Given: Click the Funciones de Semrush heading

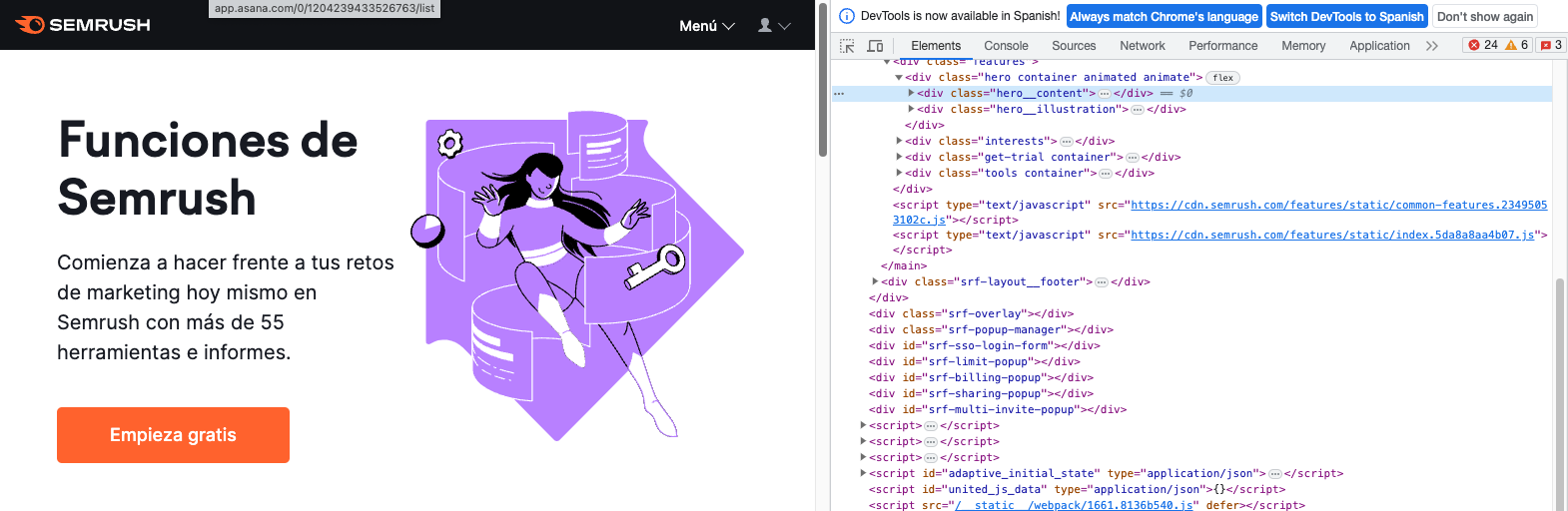Looking at the screenshot, I should (208, 169).
